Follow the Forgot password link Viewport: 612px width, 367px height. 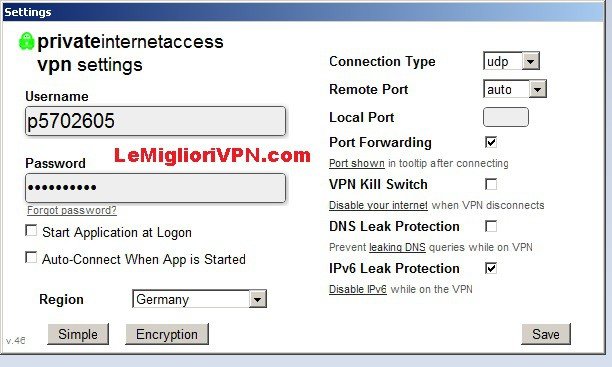(72, 210)
